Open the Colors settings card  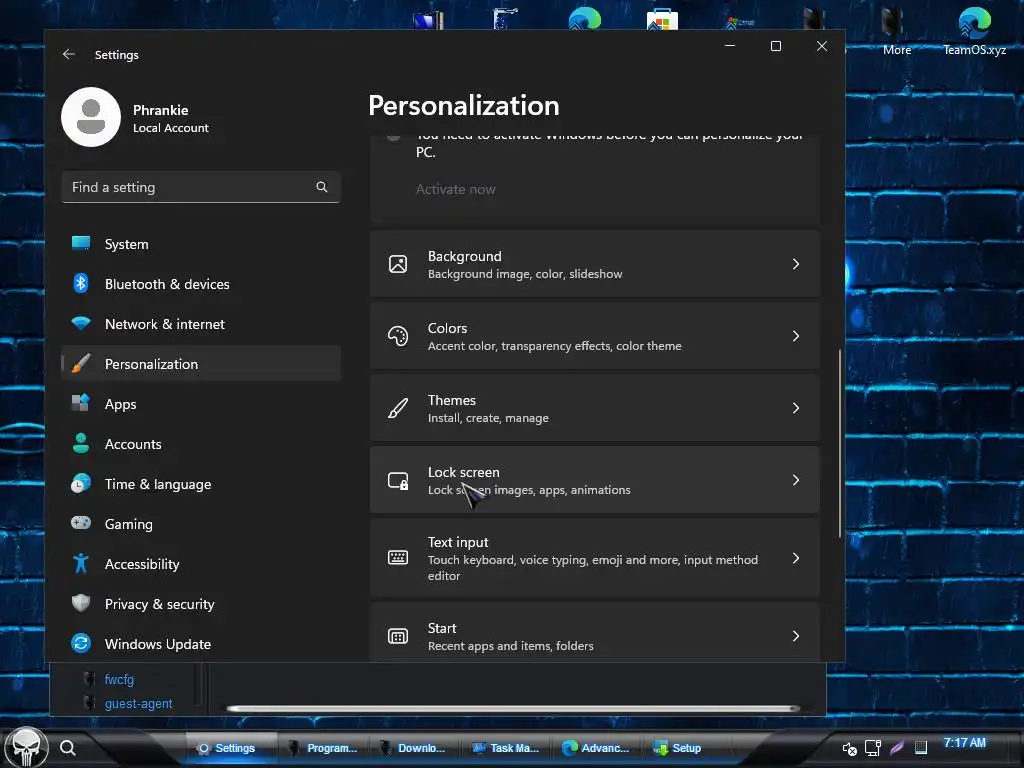pos(594,336)
